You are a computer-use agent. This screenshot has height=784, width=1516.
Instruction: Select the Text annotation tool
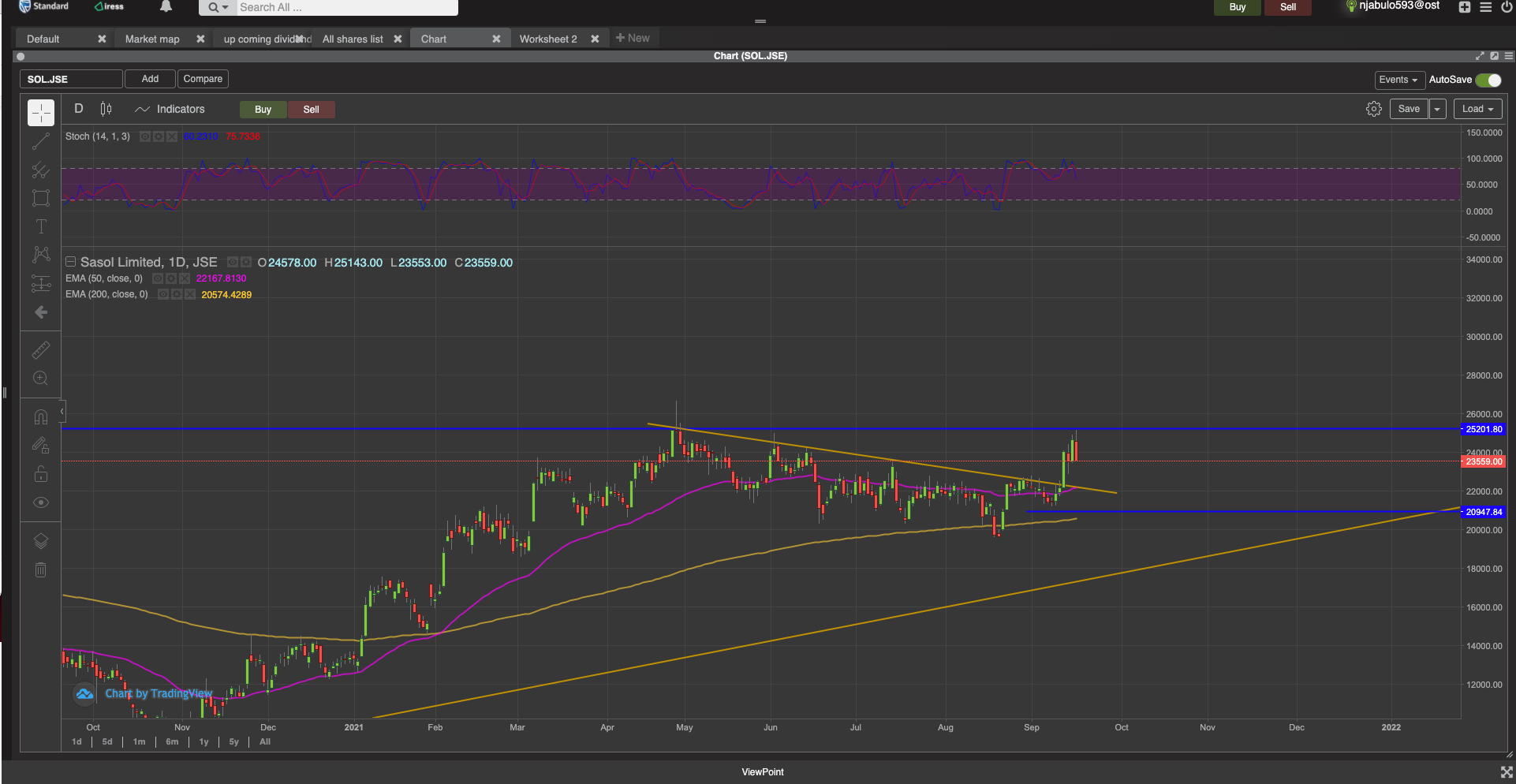point(41,226)
